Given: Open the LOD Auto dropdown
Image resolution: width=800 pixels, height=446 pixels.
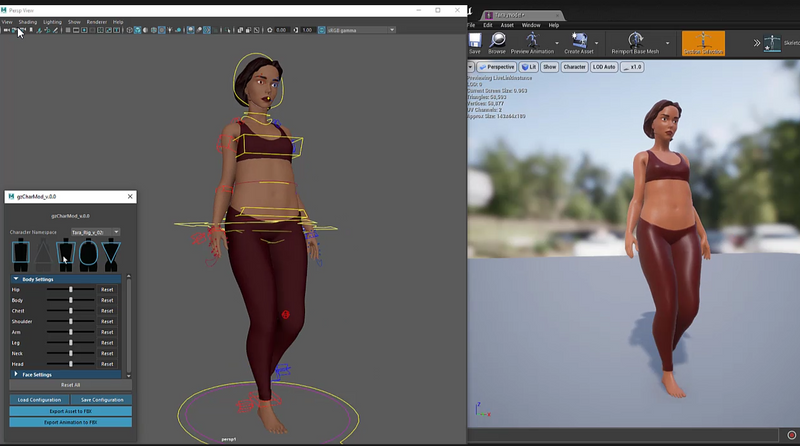Looking at the screenshot, I should point(602,67).
